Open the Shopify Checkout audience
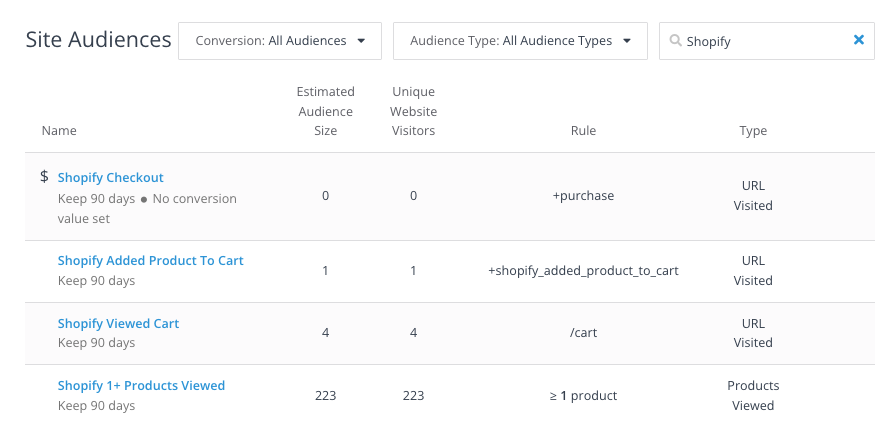Image resolution: width=886 pixels, height=445 pixels. tap(110, 178)
